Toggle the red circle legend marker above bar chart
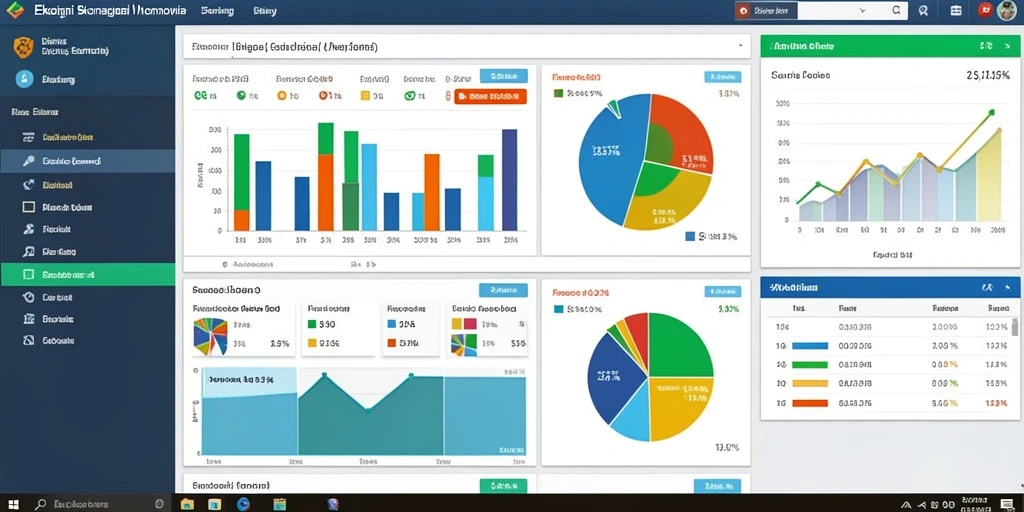This screenshot has height=512, width=1024. (x=323, y=95)
